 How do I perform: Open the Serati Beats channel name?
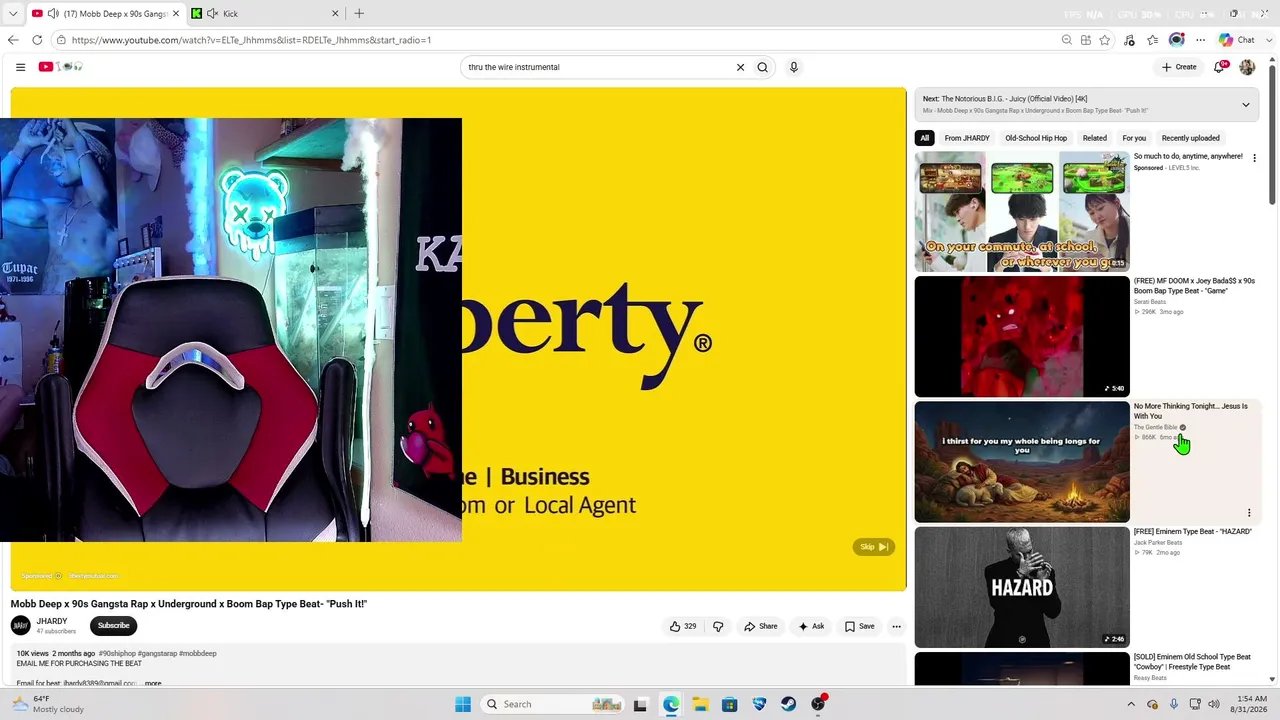1150,302
